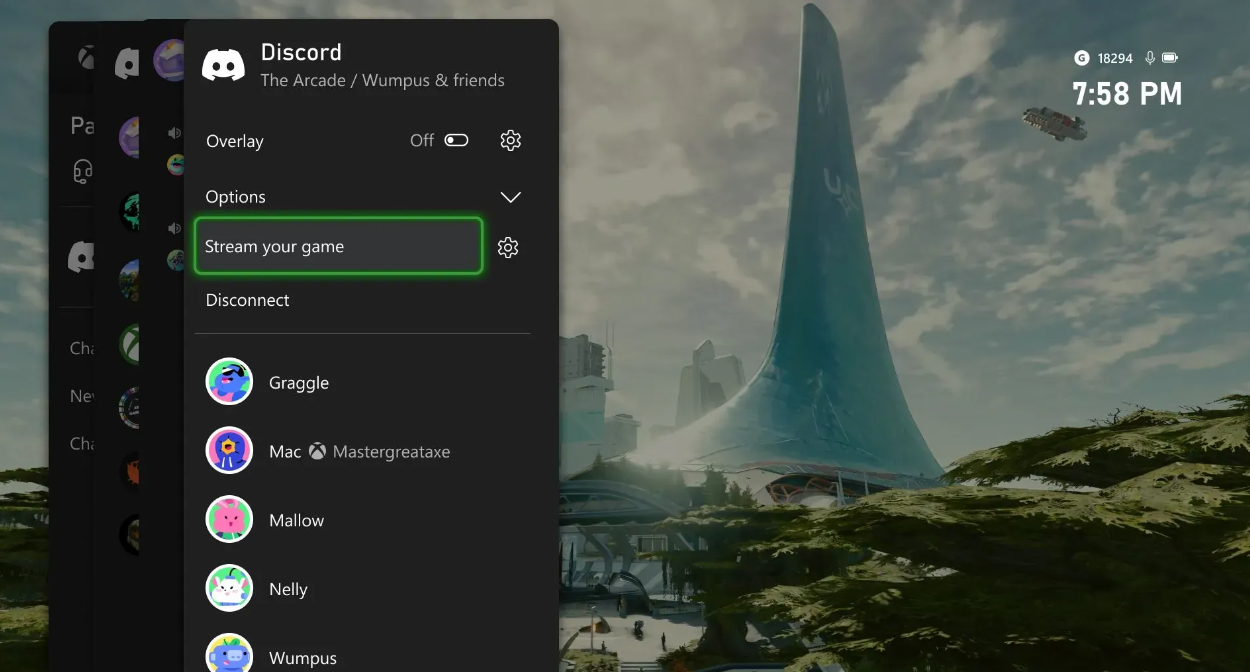The width and height of the screenshot is (1250, 672).
Task: Click the controller battery icon
Action: (x=1171, y=58)
